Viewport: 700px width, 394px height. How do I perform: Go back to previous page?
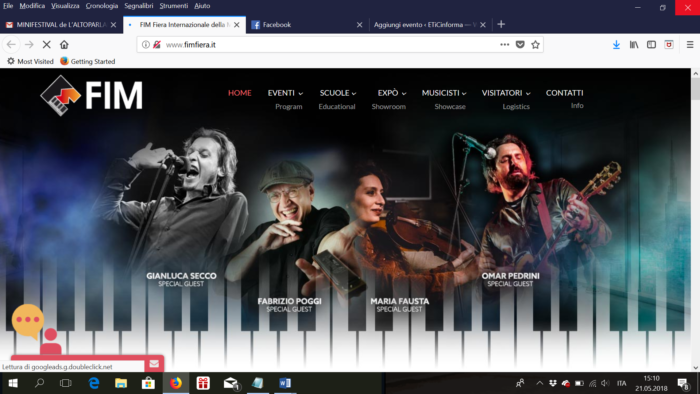[x=11, y=45]
